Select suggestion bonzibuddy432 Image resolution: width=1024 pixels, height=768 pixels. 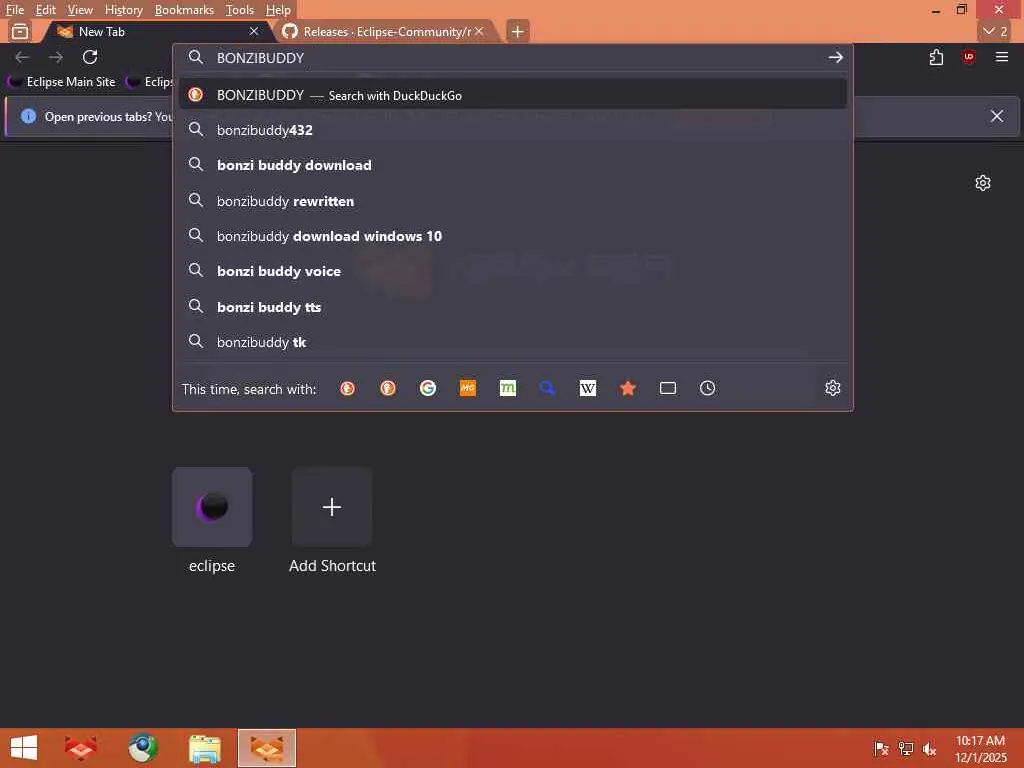tap(513, 130)
